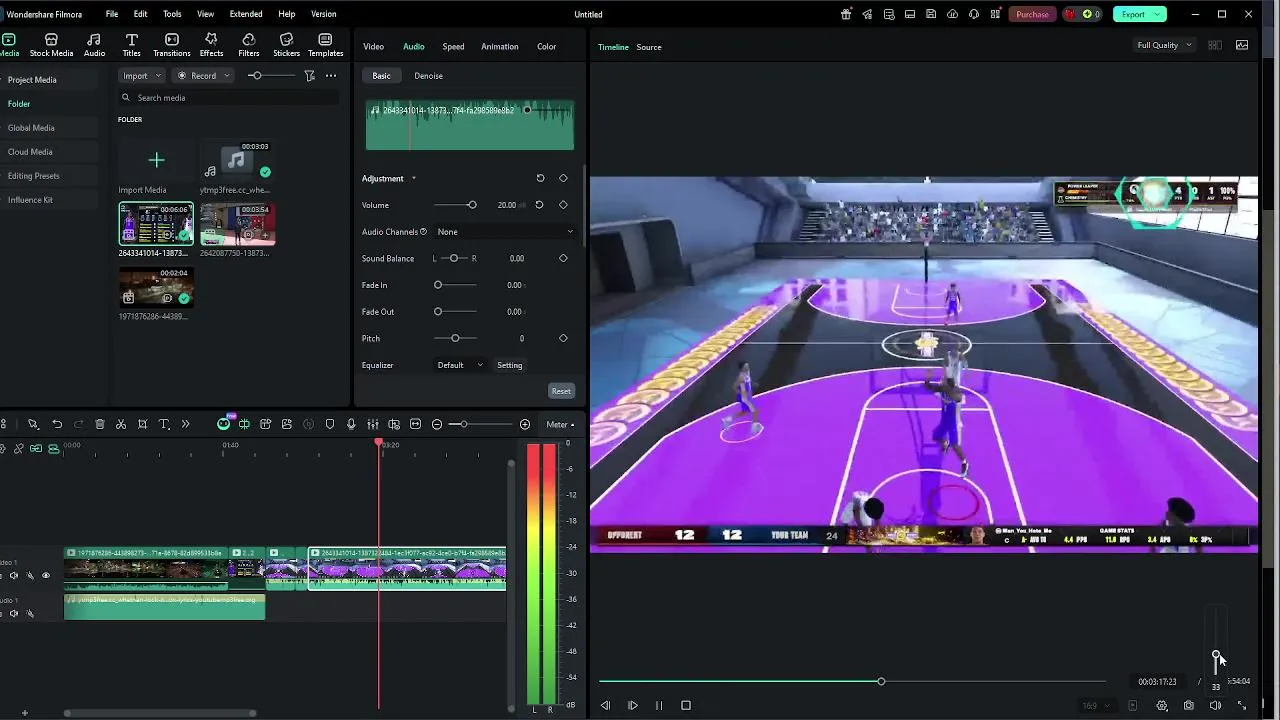
Task: Toggle Volume keyframe diamond
Action: 563,205
